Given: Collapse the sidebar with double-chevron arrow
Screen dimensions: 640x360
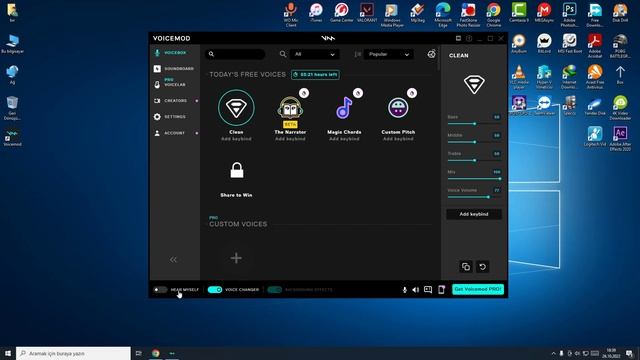Looking at the screenshot, I should coord(173,260).
